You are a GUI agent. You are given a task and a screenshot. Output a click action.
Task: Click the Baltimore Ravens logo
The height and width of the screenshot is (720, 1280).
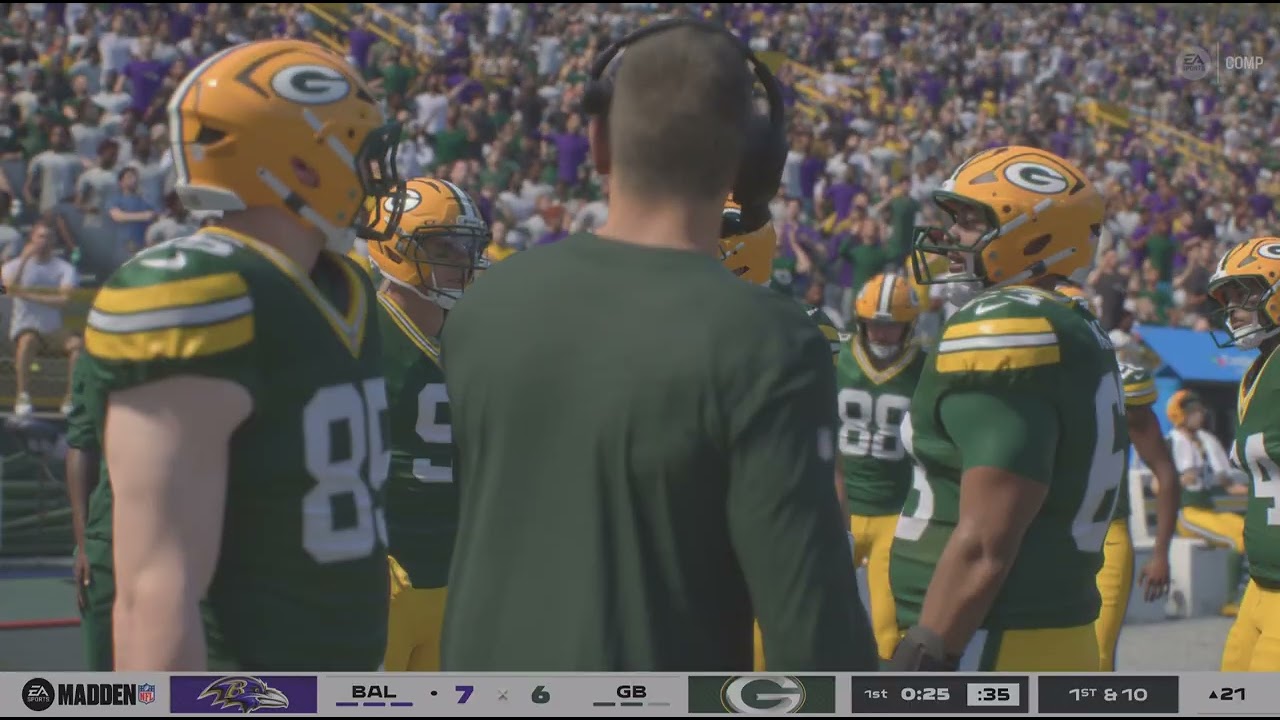243,694
